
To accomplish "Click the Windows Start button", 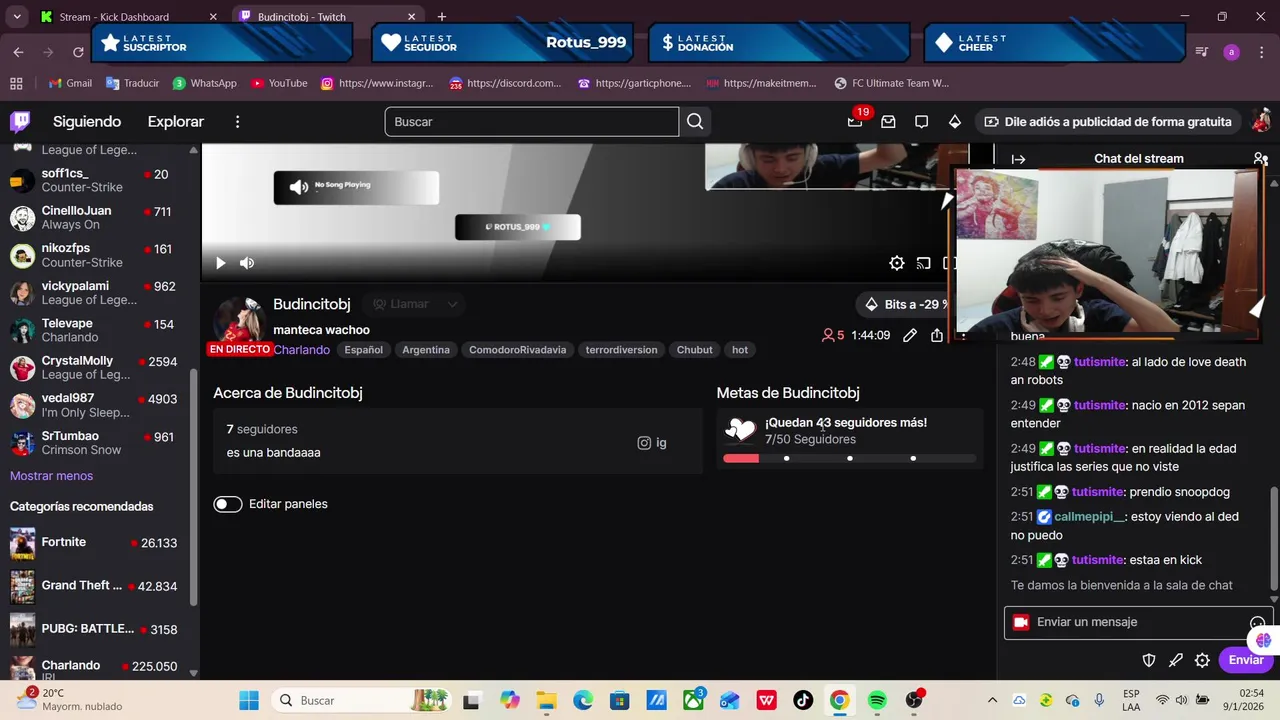I will [x=249, y=700].
